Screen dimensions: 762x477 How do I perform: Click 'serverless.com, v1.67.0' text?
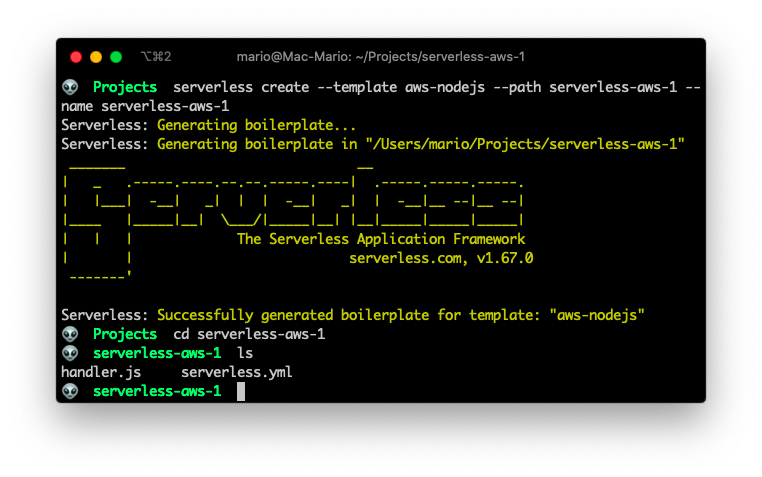pos(441,258)
